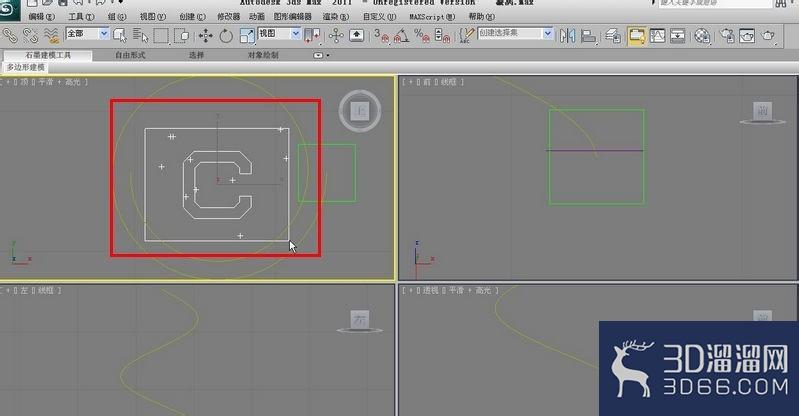Viewport: 799px width, 416px height.
Task: Open the MAXScript(M) menu
Action: point(432,17)
